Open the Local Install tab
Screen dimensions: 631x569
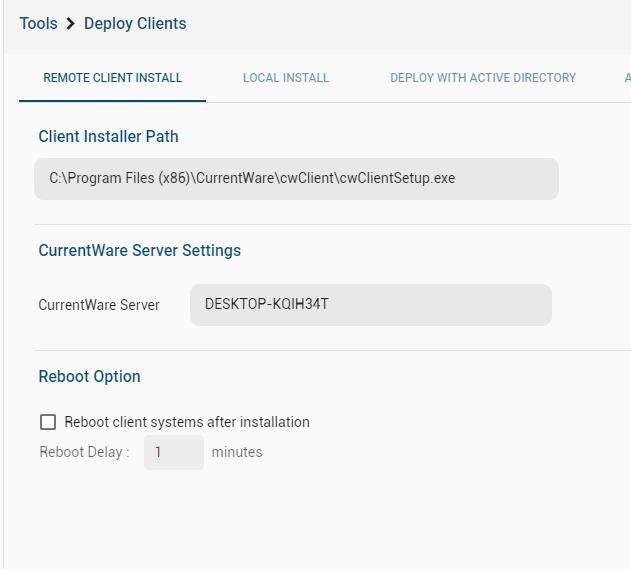286,78
